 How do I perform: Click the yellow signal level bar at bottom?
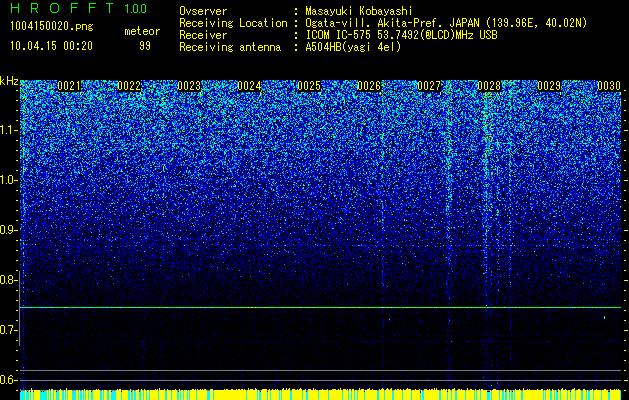tap(320, 394)
